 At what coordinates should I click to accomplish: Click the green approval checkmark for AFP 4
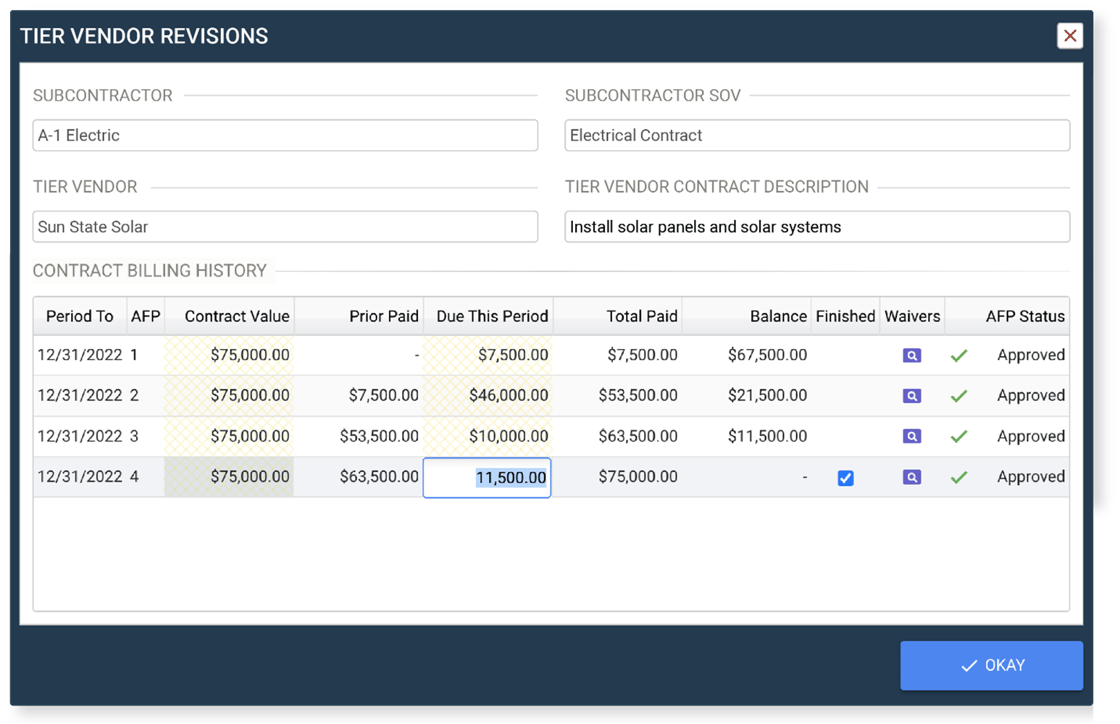[x=958, y=477]
